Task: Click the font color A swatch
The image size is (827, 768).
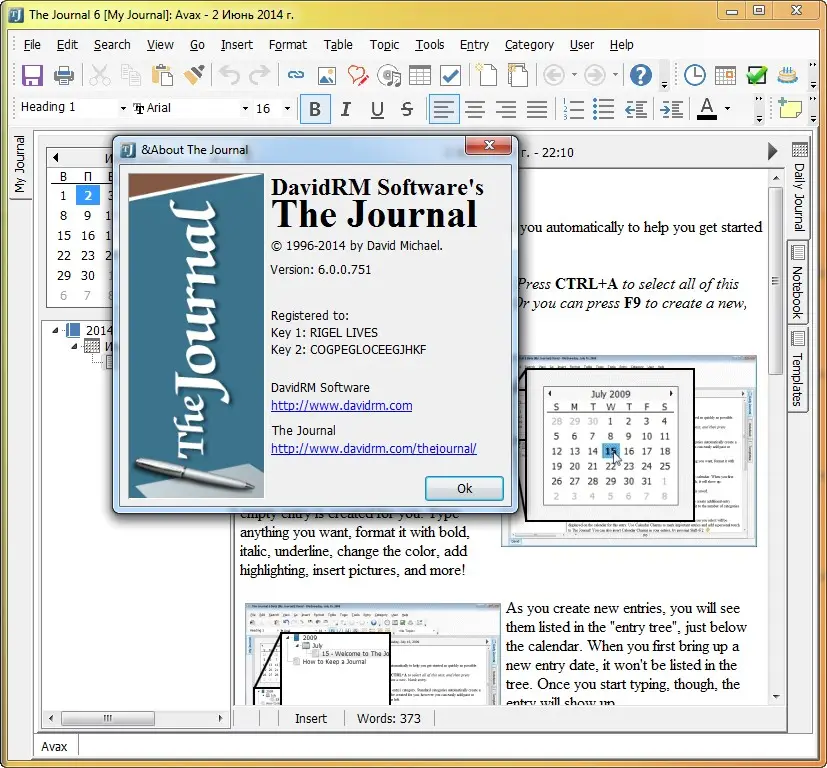Action: (x=707, y=109)
